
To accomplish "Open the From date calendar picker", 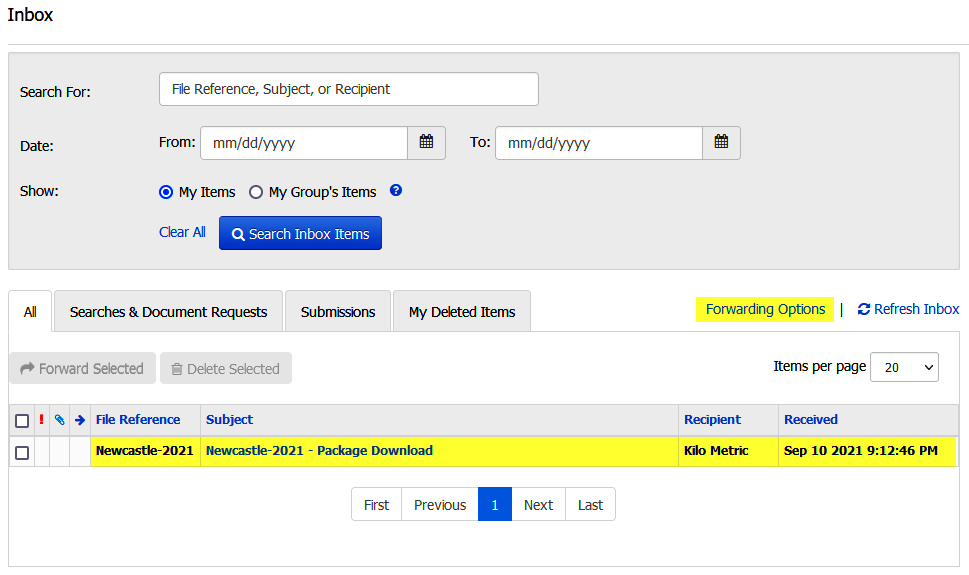I will (426, 143).
